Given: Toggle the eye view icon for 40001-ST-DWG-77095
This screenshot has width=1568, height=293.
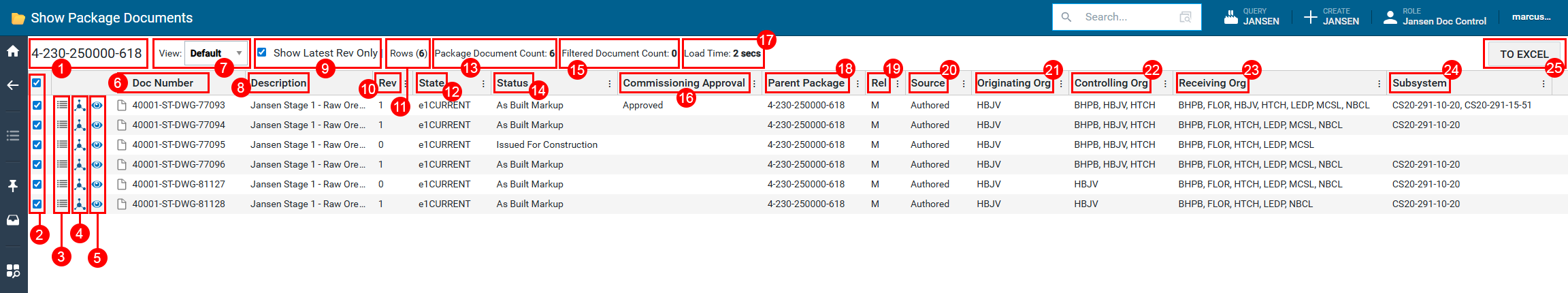Looking at the screenshot, I should tap(97, 144).
